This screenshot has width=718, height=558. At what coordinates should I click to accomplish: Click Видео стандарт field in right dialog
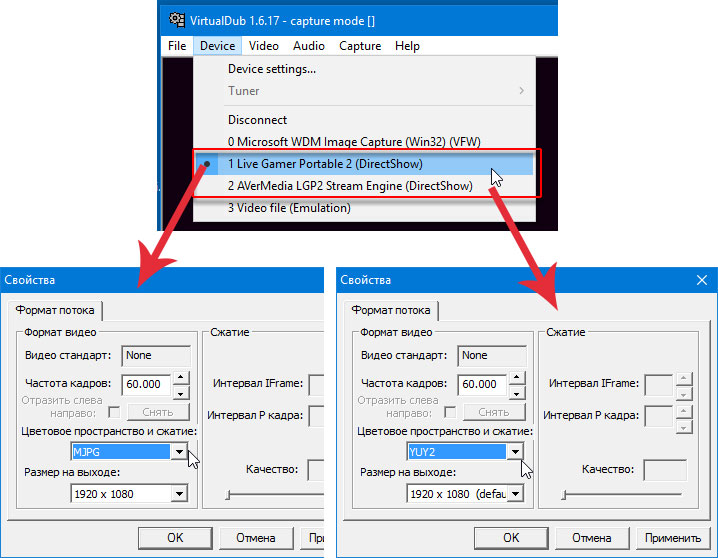[x=492, y=356]
